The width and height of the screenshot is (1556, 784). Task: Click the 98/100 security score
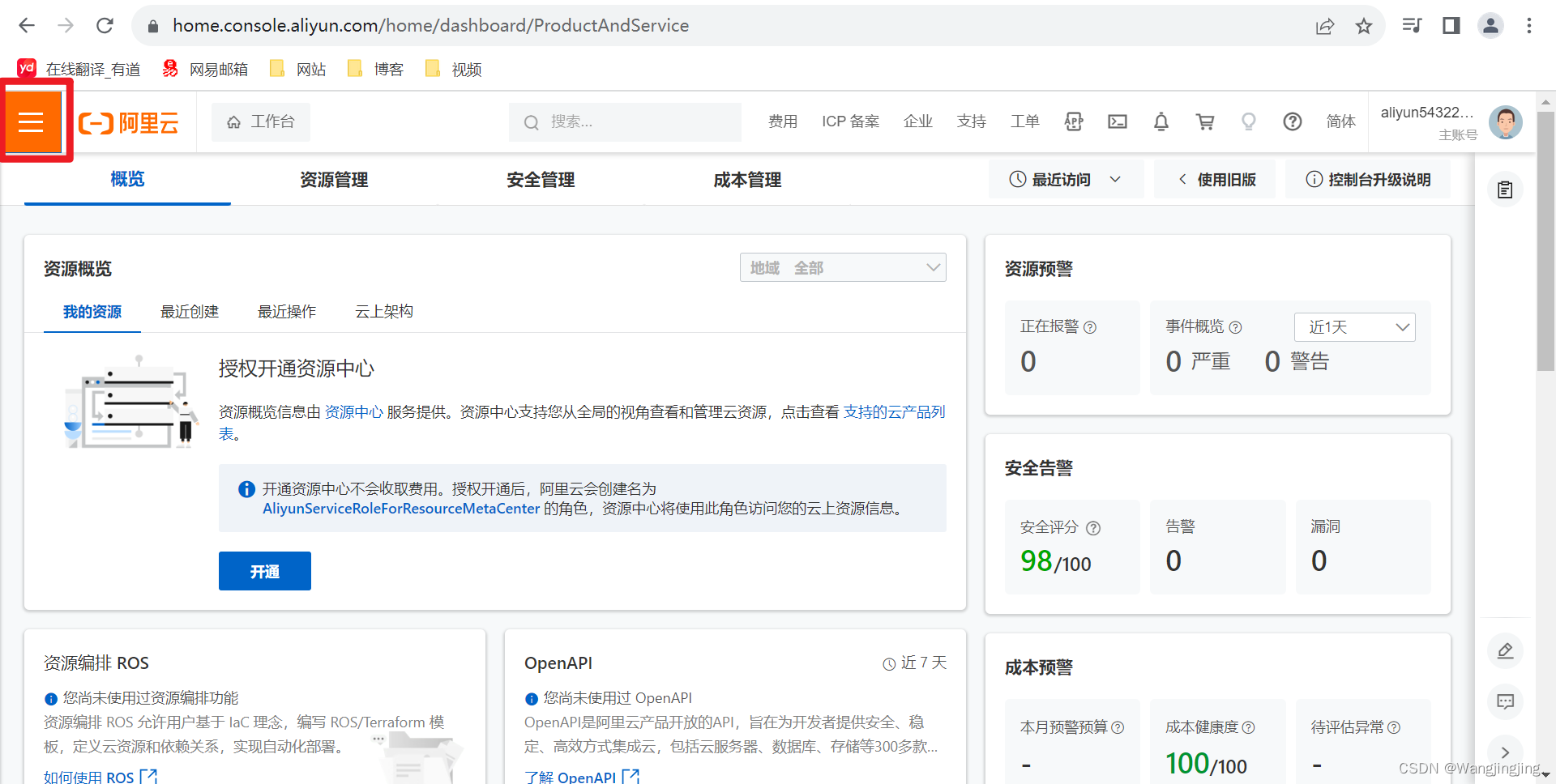click(x=1056, y=561)
